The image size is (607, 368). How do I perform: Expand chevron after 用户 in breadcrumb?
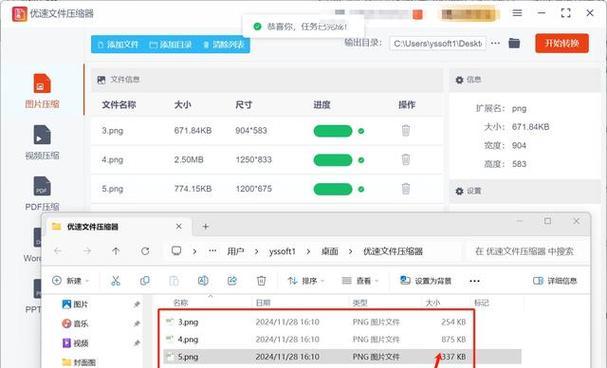256,252
